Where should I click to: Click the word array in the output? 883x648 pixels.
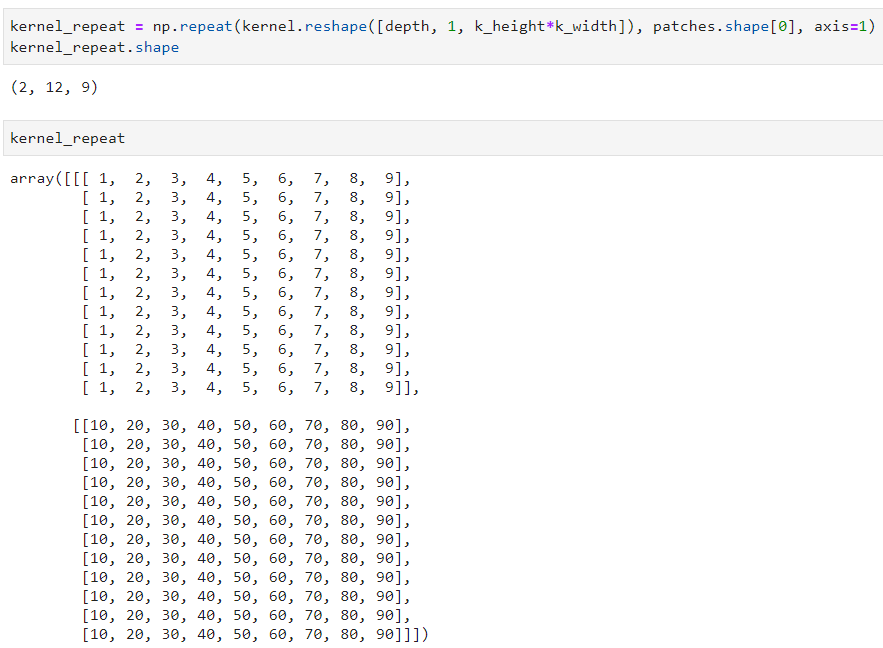[32, 179]
